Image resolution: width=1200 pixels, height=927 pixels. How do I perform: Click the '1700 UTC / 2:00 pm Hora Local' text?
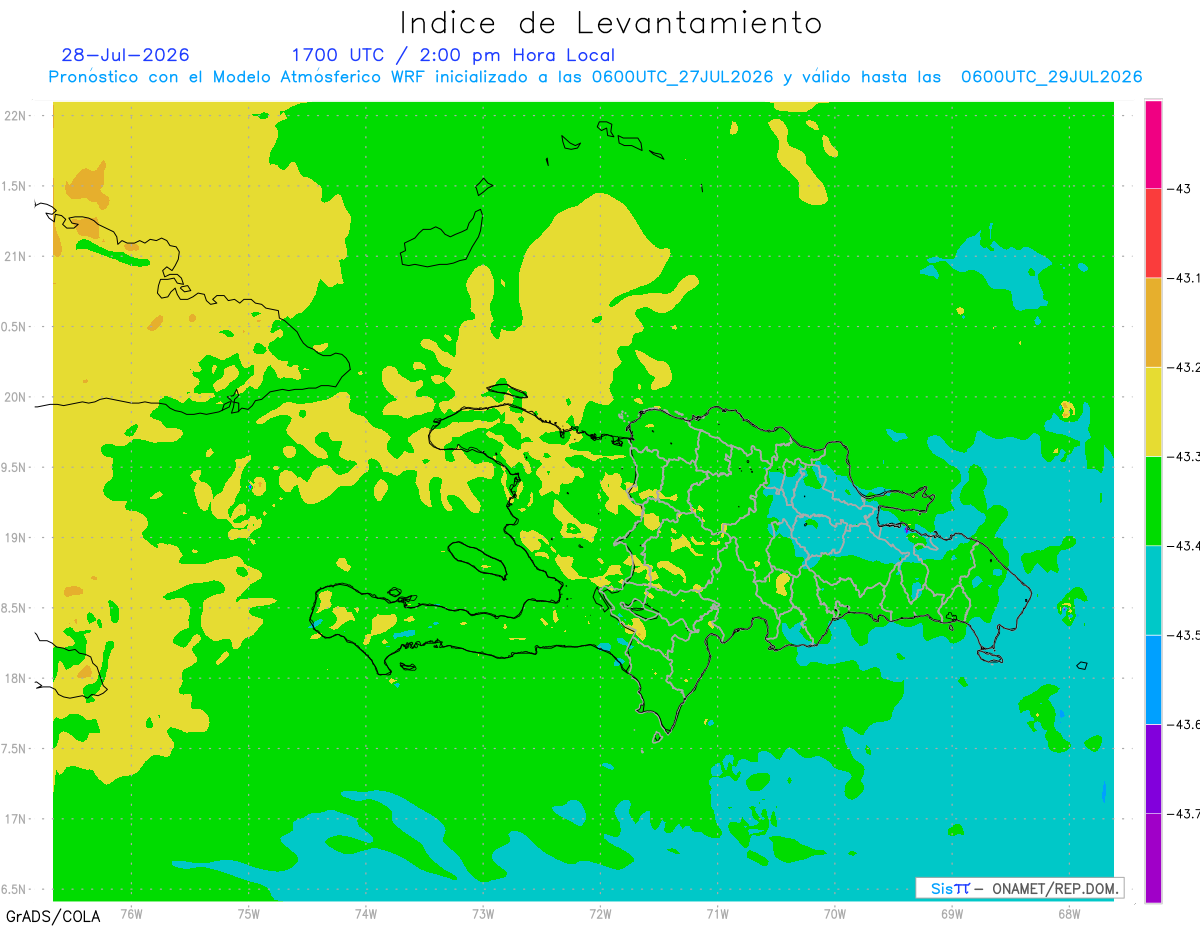pyautogui.click(x=453, y=55)
